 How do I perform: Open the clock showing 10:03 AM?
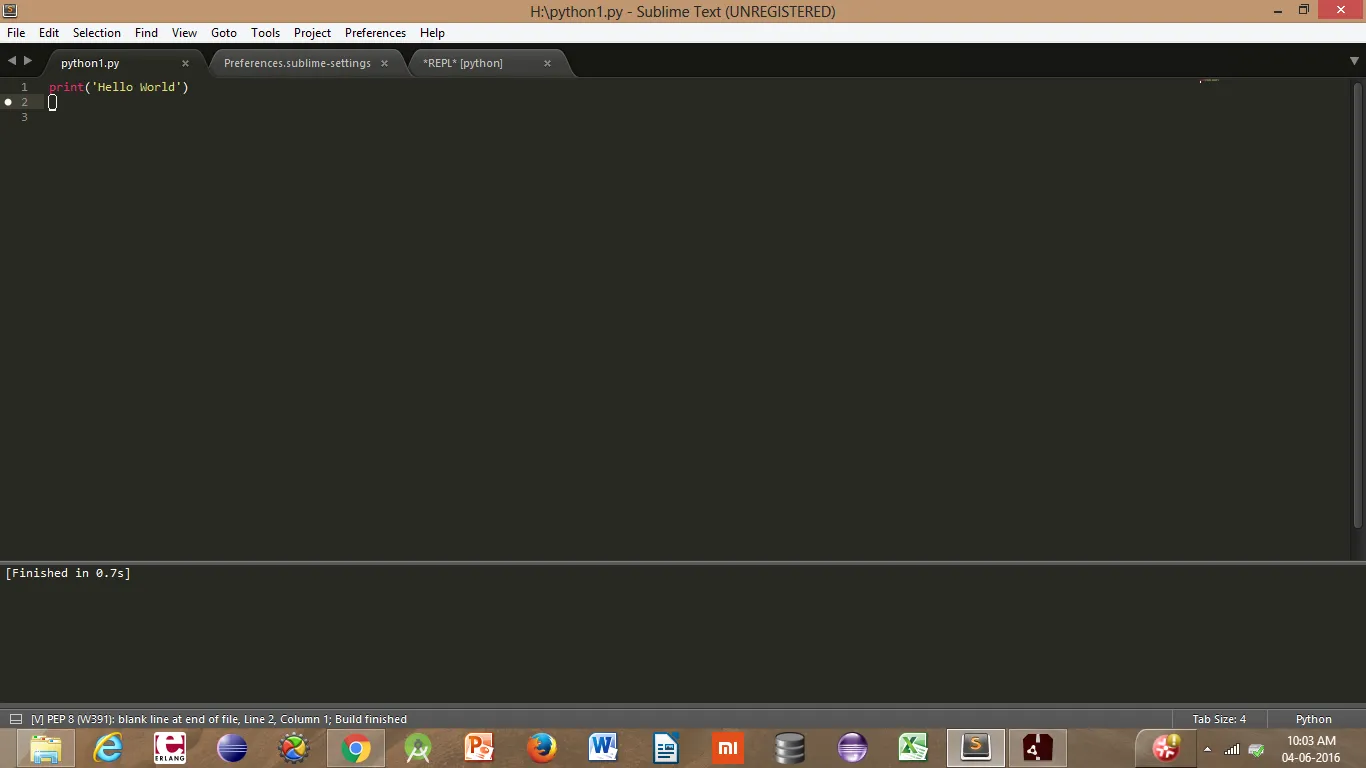[x=1309, y=749]
